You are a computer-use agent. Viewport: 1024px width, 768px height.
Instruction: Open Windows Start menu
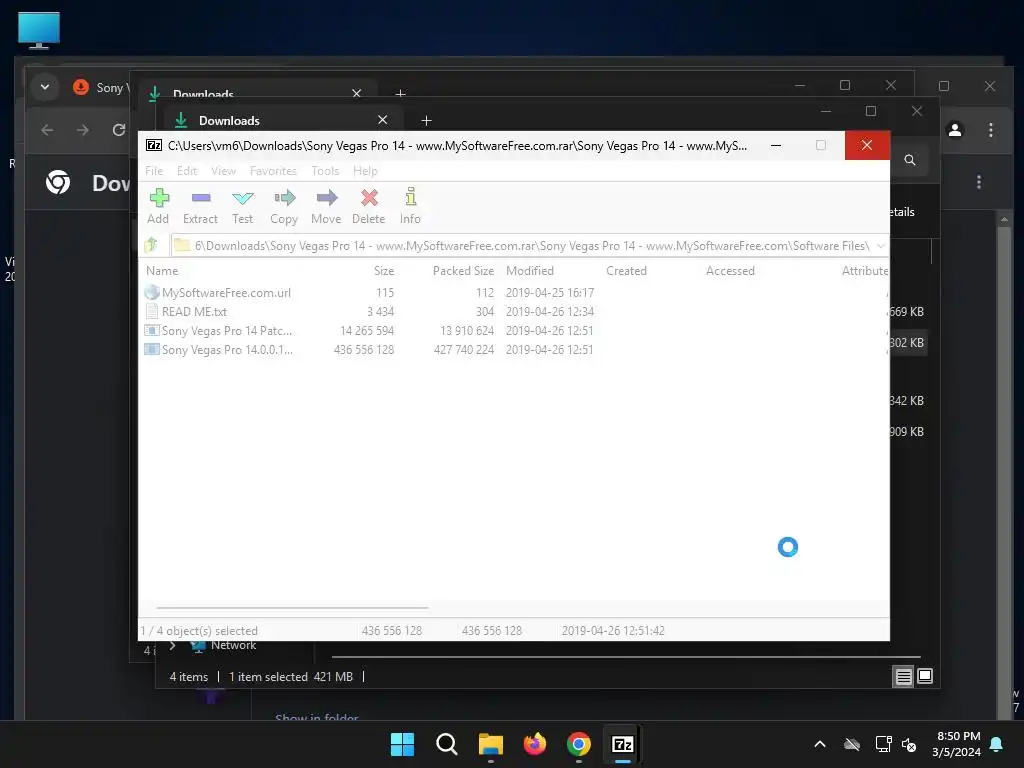click(x=402, y=744)
